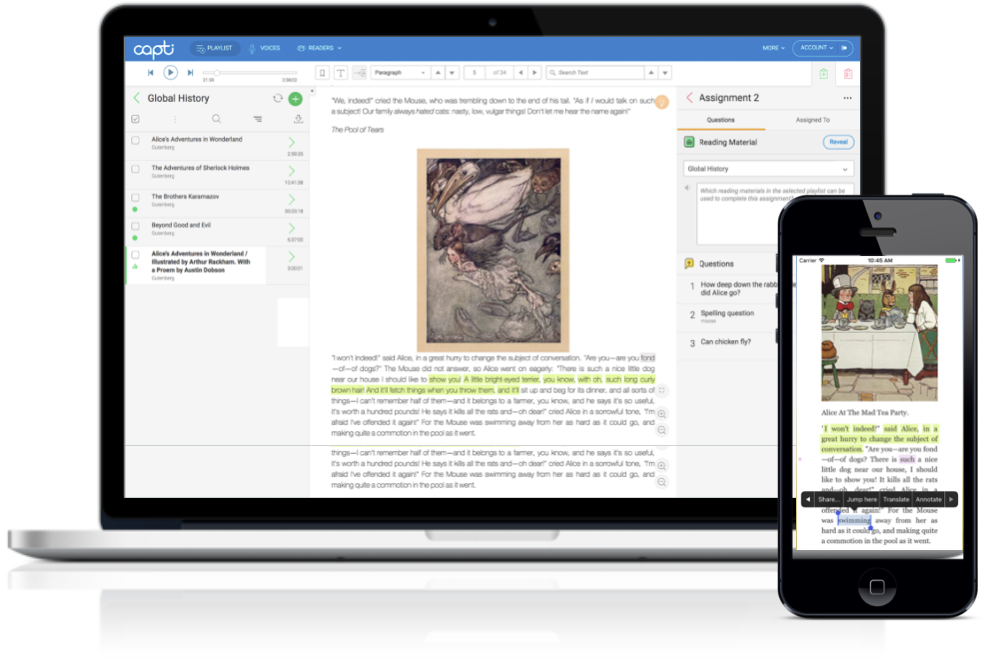Toggle the auto-scroll arrow icon
Image resolution: width=988 pixels, height=666 pixels.
359,73
